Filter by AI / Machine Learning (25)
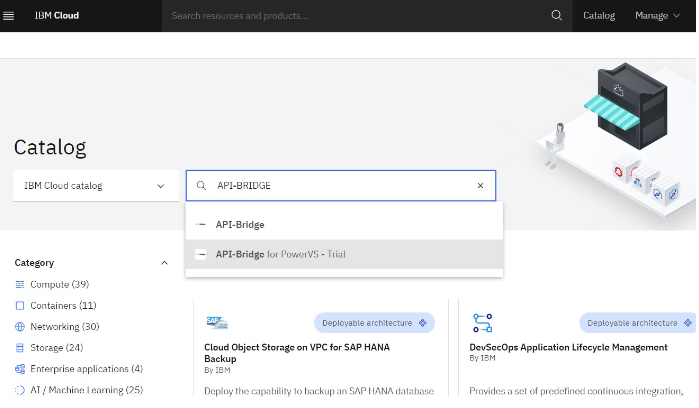699x408 pixels. pyautogui.click(x=86, y=390)
